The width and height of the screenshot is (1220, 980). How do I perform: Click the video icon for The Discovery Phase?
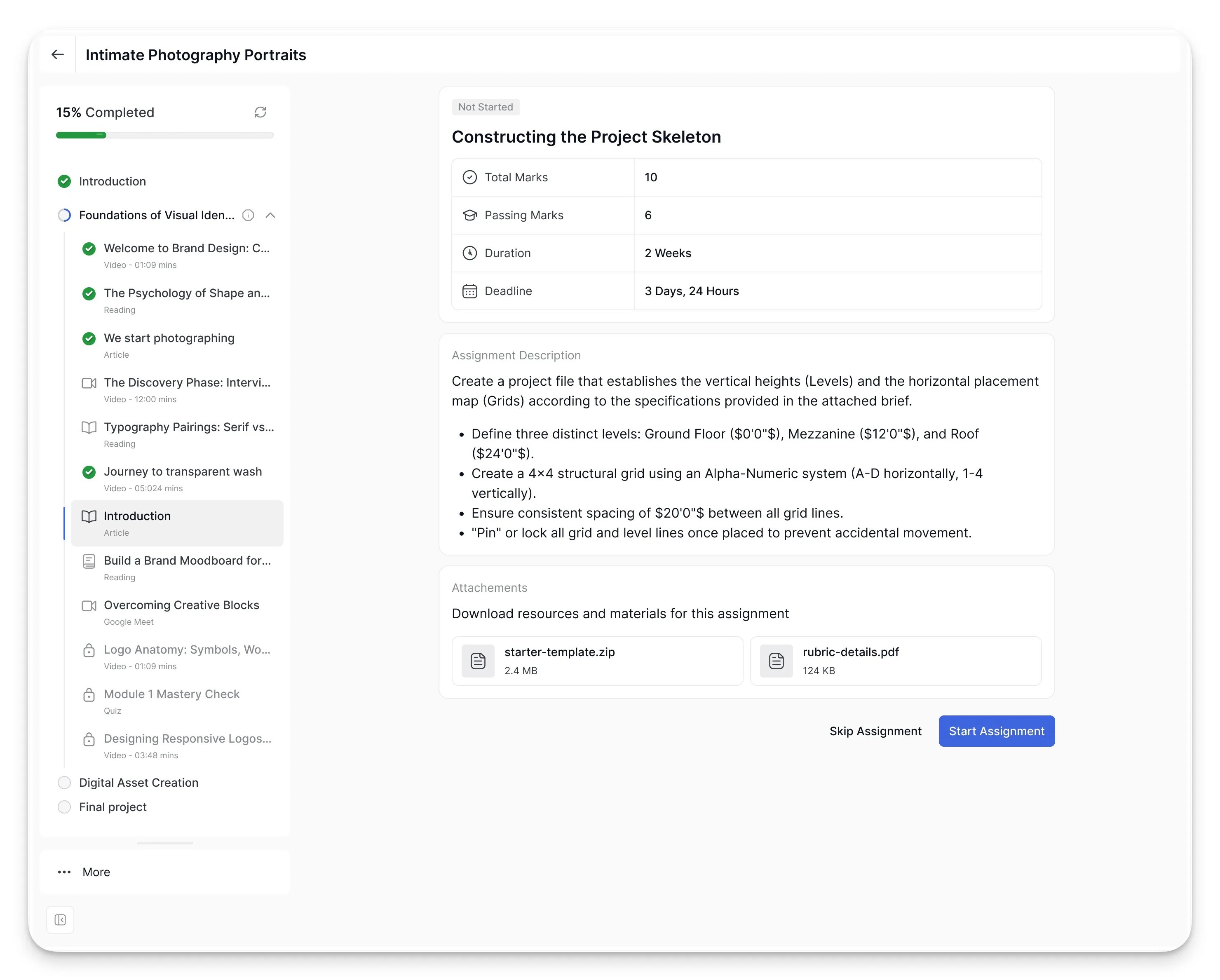pyautogui.click(x=89, y=383)
